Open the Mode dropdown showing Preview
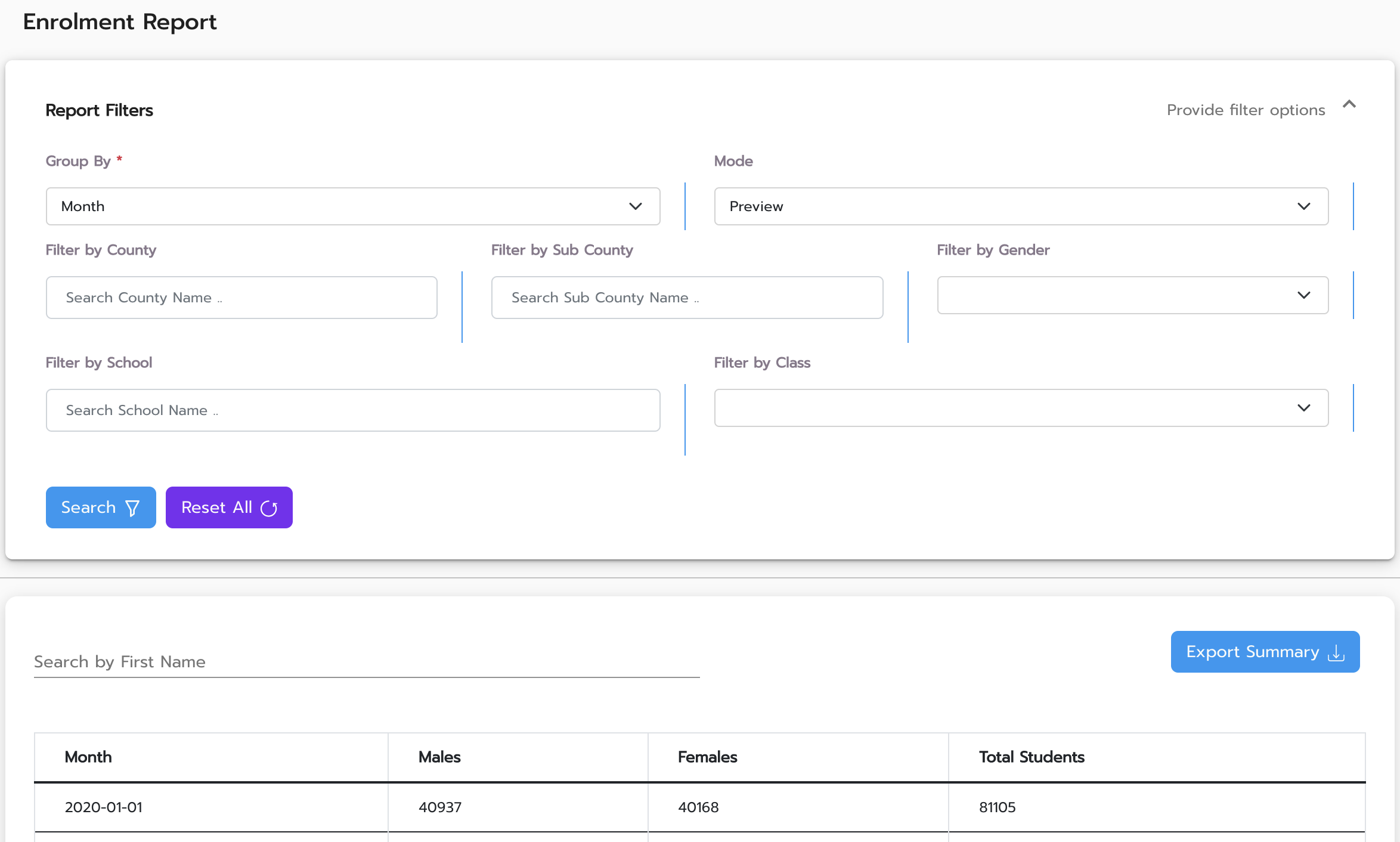The image size is (1400, 842). pos(1021,206)
